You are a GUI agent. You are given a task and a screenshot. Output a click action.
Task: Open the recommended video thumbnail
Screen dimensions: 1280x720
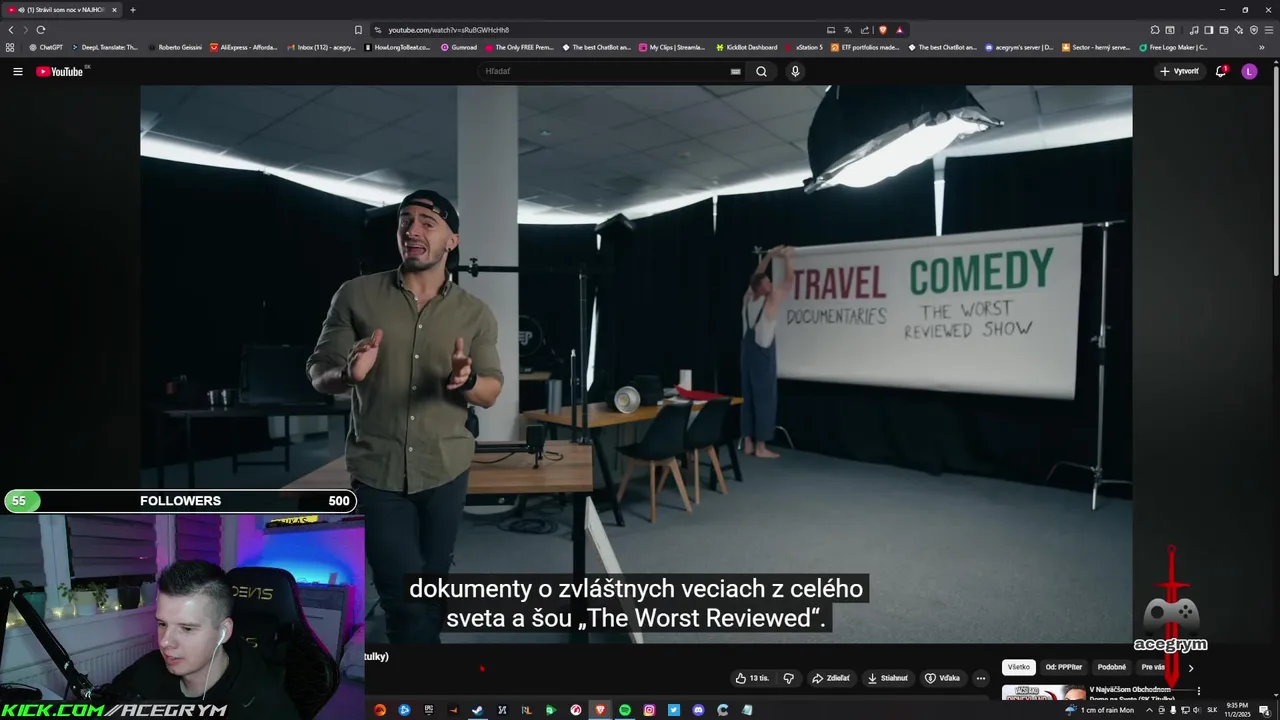(1043, 692)
